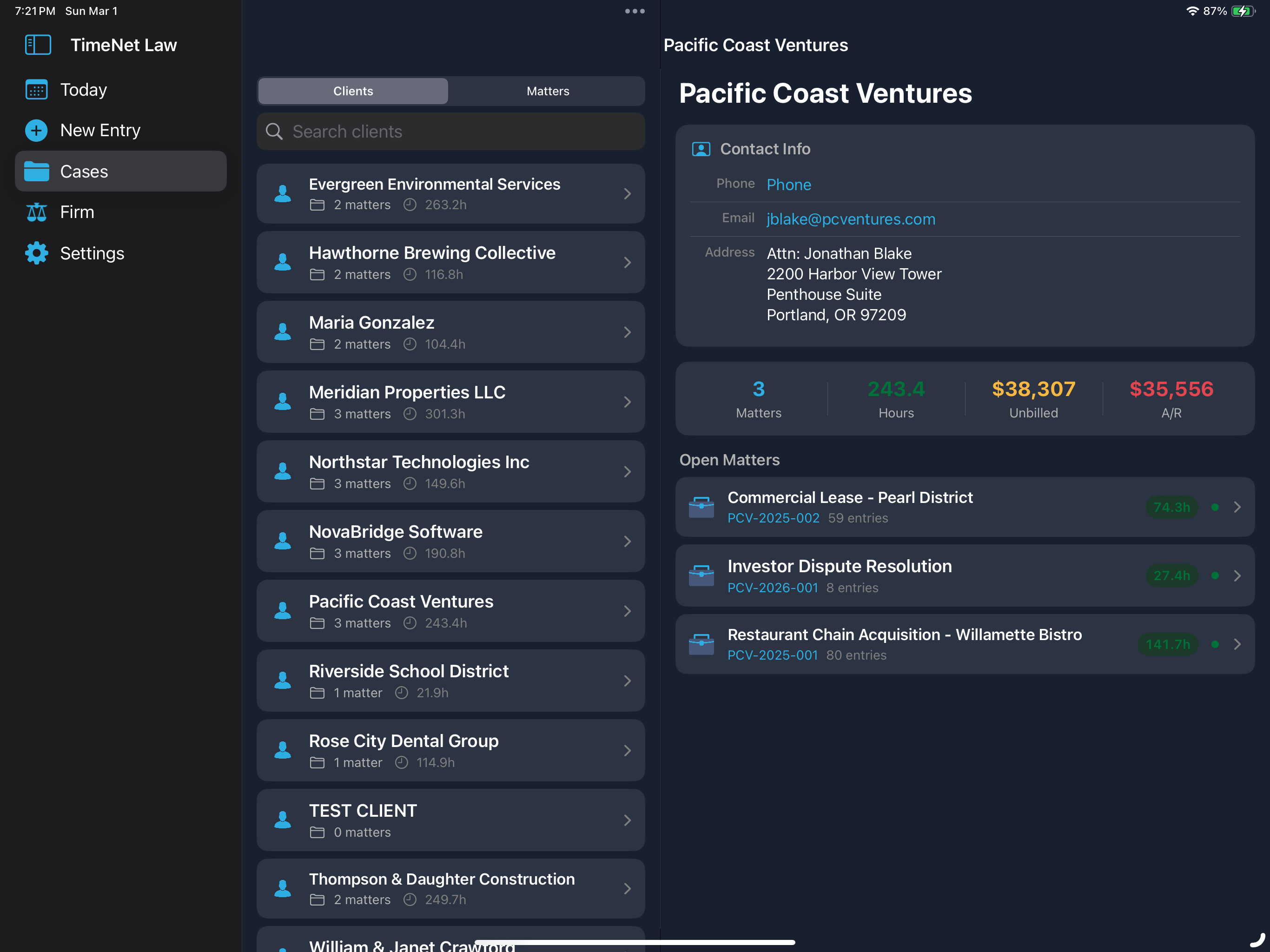Click the 141.7h hours badge
Screen dimensions: 1270x952
[1168, 644]
